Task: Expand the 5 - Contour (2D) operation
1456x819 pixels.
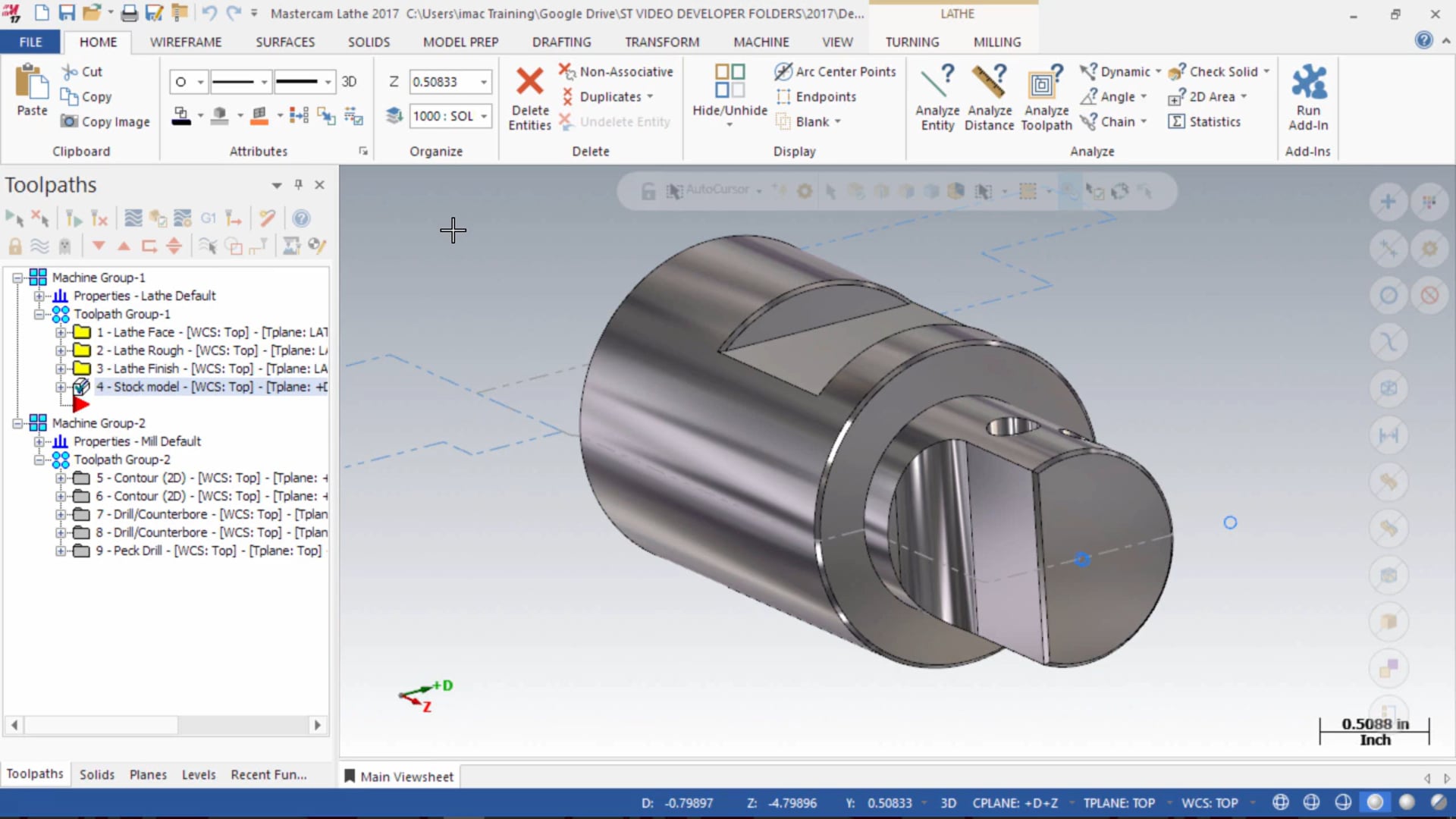Action: (x=61, y=479)
